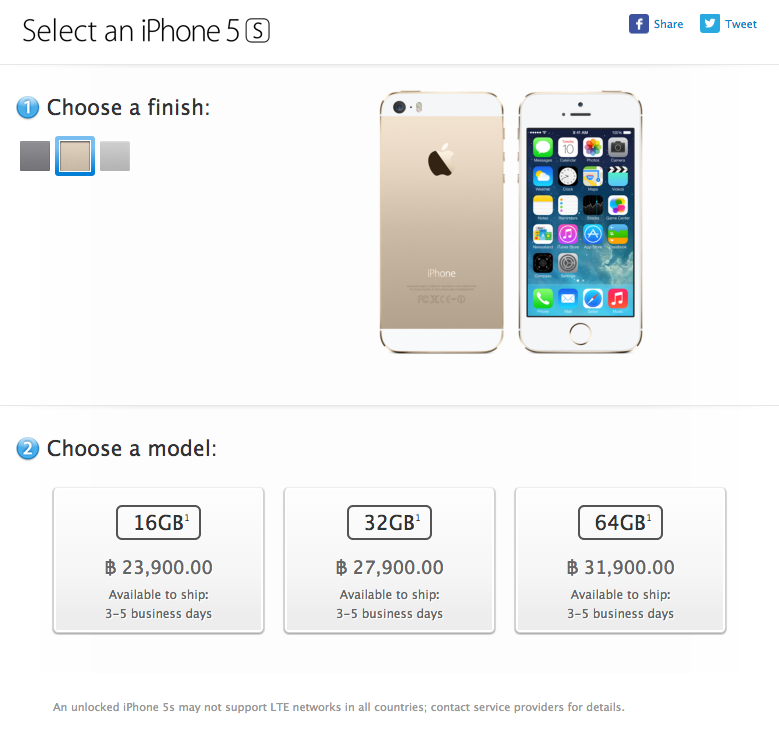This screenshot has width=779, height=734.
Task: Click the iPhone front screen image
Action: click(580, 222)
